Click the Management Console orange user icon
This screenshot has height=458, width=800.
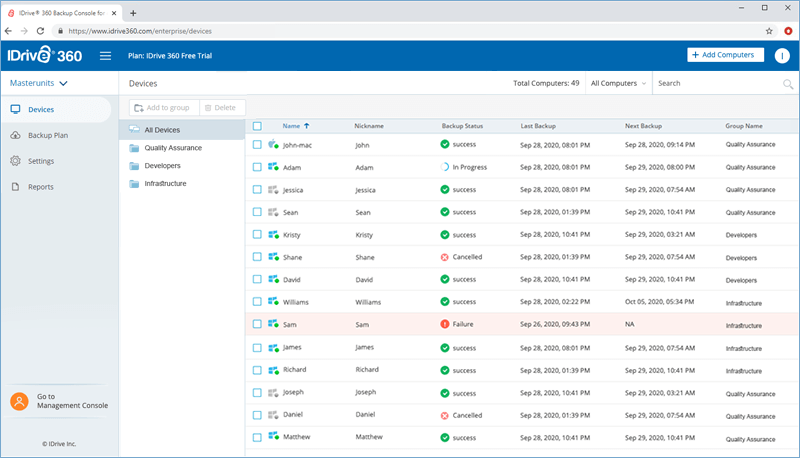tap(19, 401)
